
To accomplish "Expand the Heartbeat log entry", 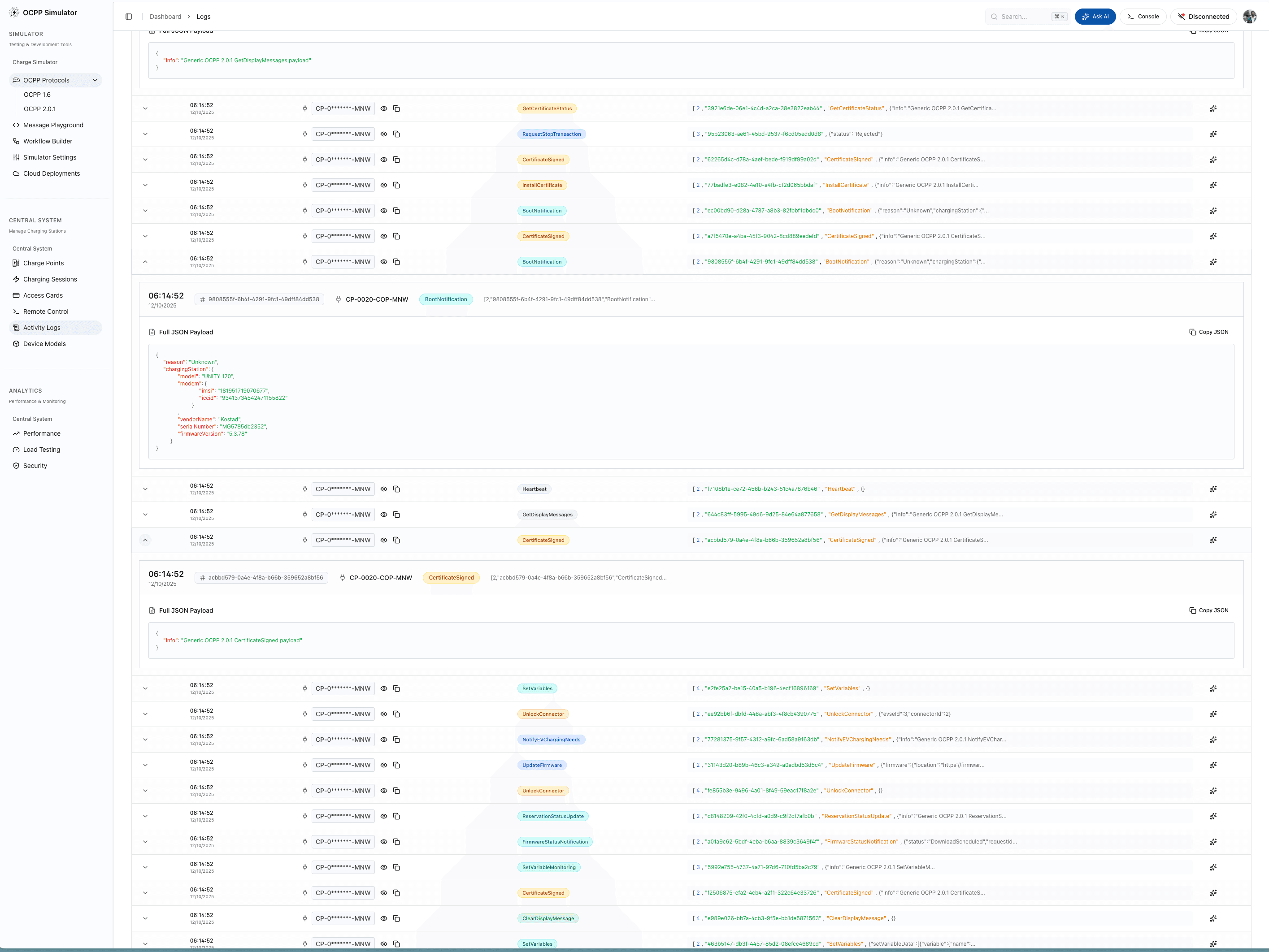I will click(145, 489).
